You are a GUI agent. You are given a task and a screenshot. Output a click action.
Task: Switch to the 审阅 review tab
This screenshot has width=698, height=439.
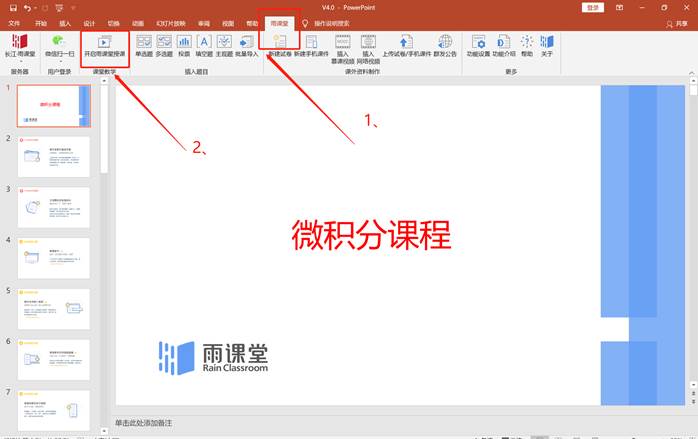pos(204,23)
